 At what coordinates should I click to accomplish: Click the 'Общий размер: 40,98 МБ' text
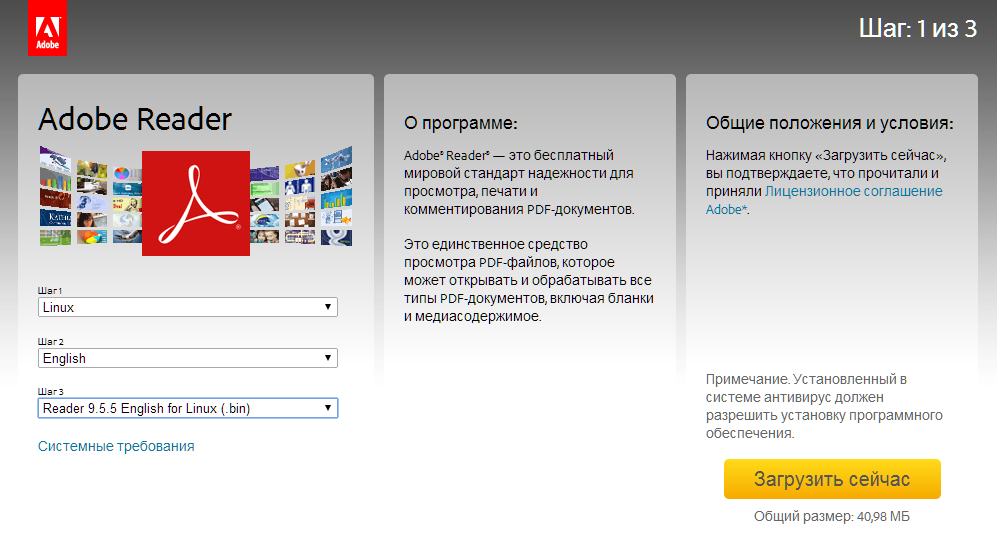pos(832,516)
